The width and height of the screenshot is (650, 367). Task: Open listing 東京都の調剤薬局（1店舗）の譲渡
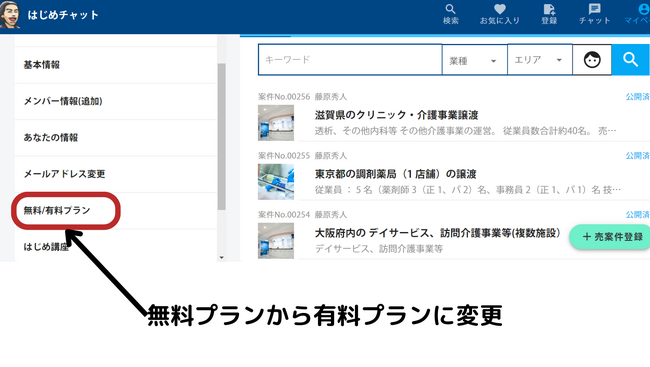pyautogui.click(x=395, y=174)
